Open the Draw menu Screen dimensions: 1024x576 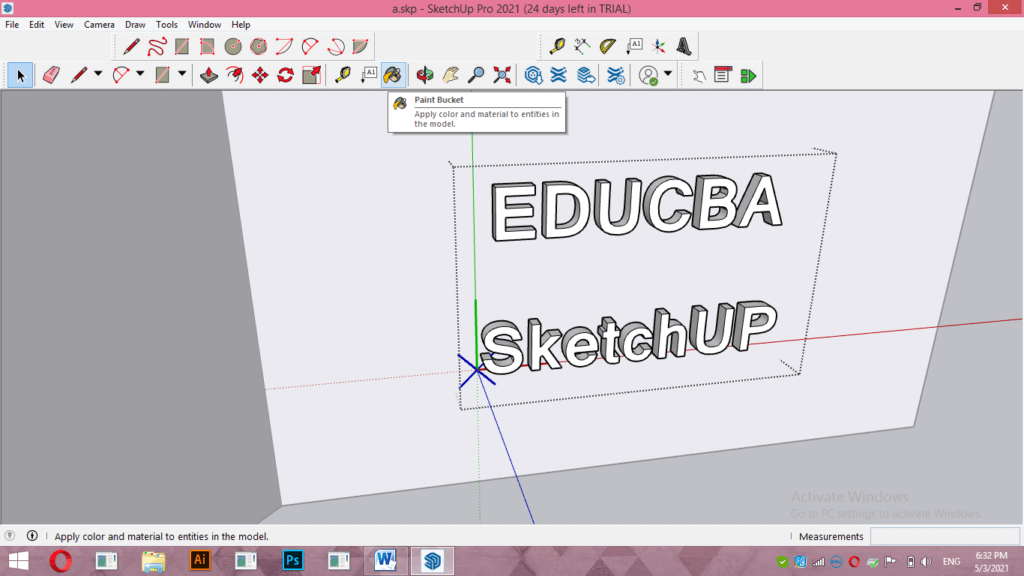(135, 24)
